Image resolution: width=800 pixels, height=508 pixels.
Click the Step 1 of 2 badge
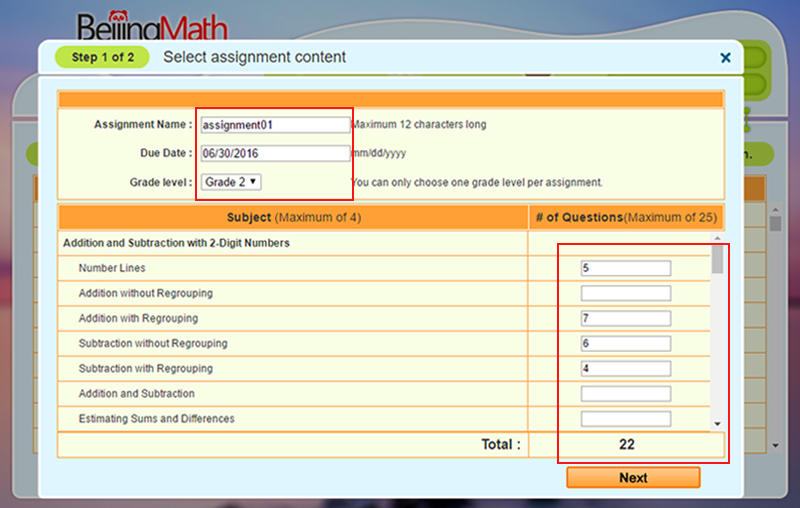[x=103, y=57]
